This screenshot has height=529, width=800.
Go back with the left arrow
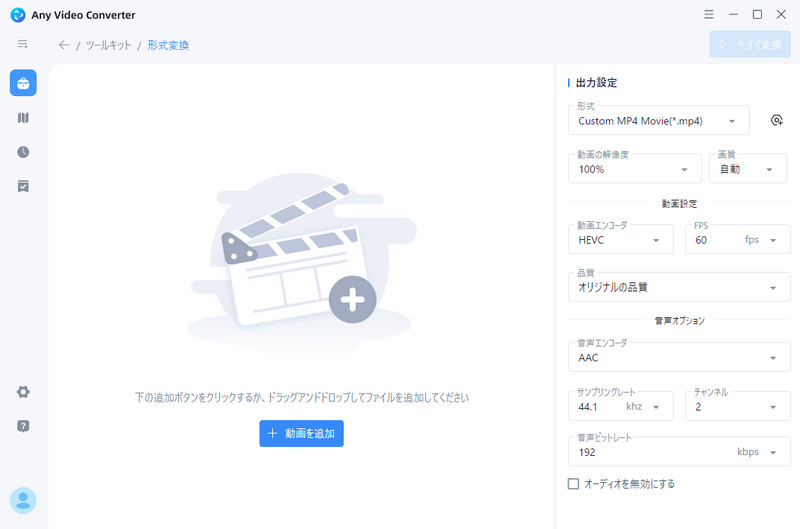[64, 45]
